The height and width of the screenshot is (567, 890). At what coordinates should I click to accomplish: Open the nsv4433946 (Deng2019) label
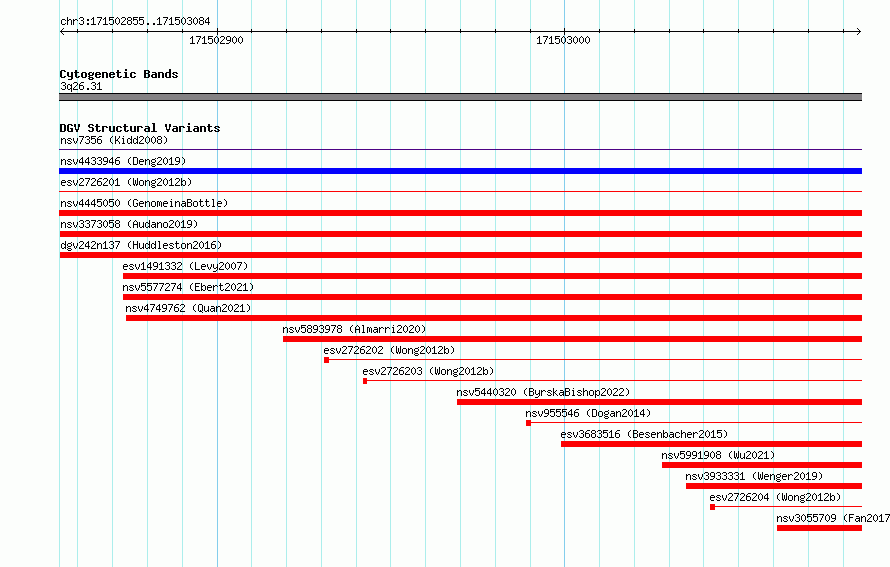[x=123, y=161]
